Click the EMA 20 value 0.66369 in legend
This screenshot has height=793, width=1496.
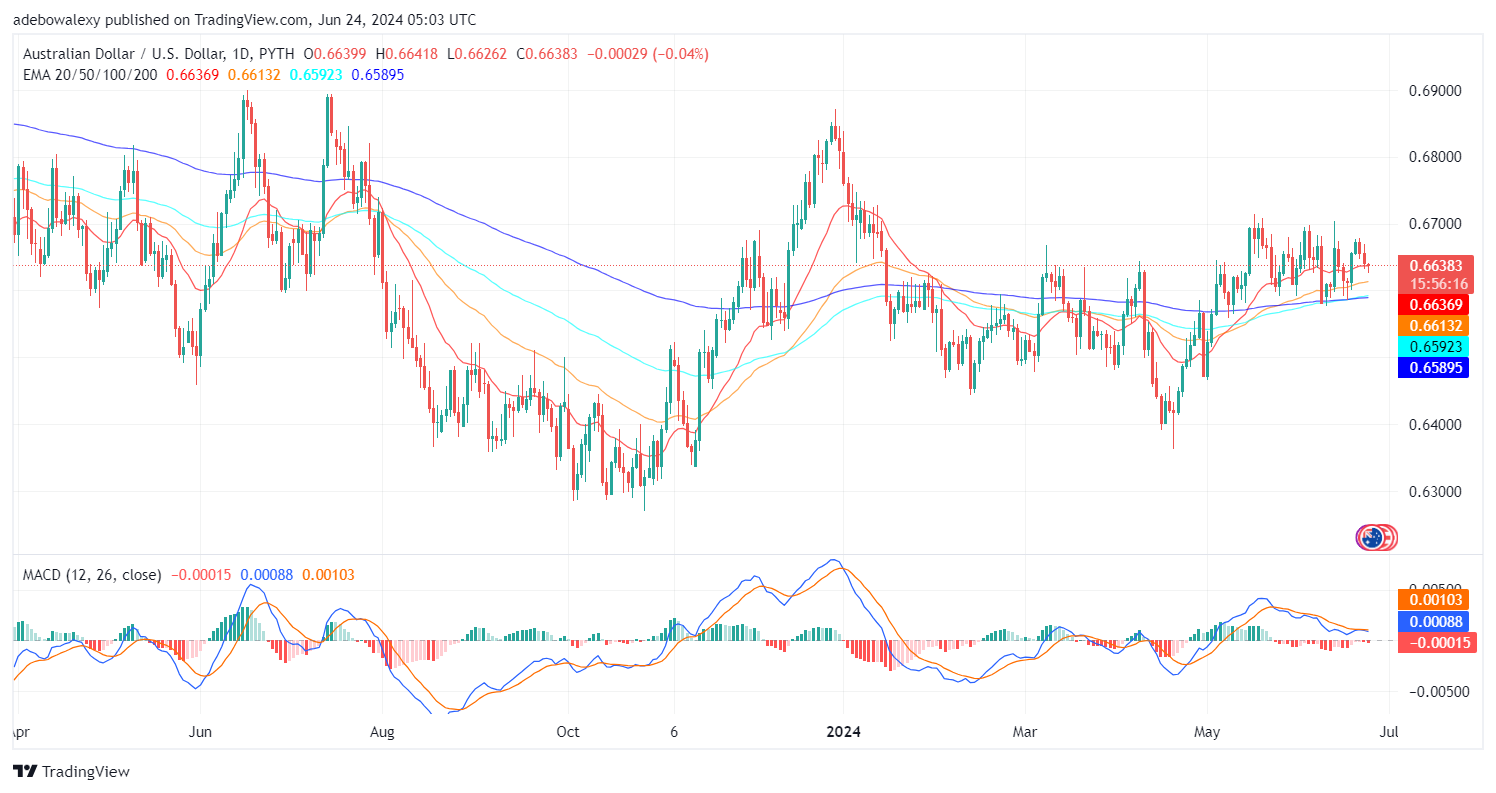[x=193, y=74]
